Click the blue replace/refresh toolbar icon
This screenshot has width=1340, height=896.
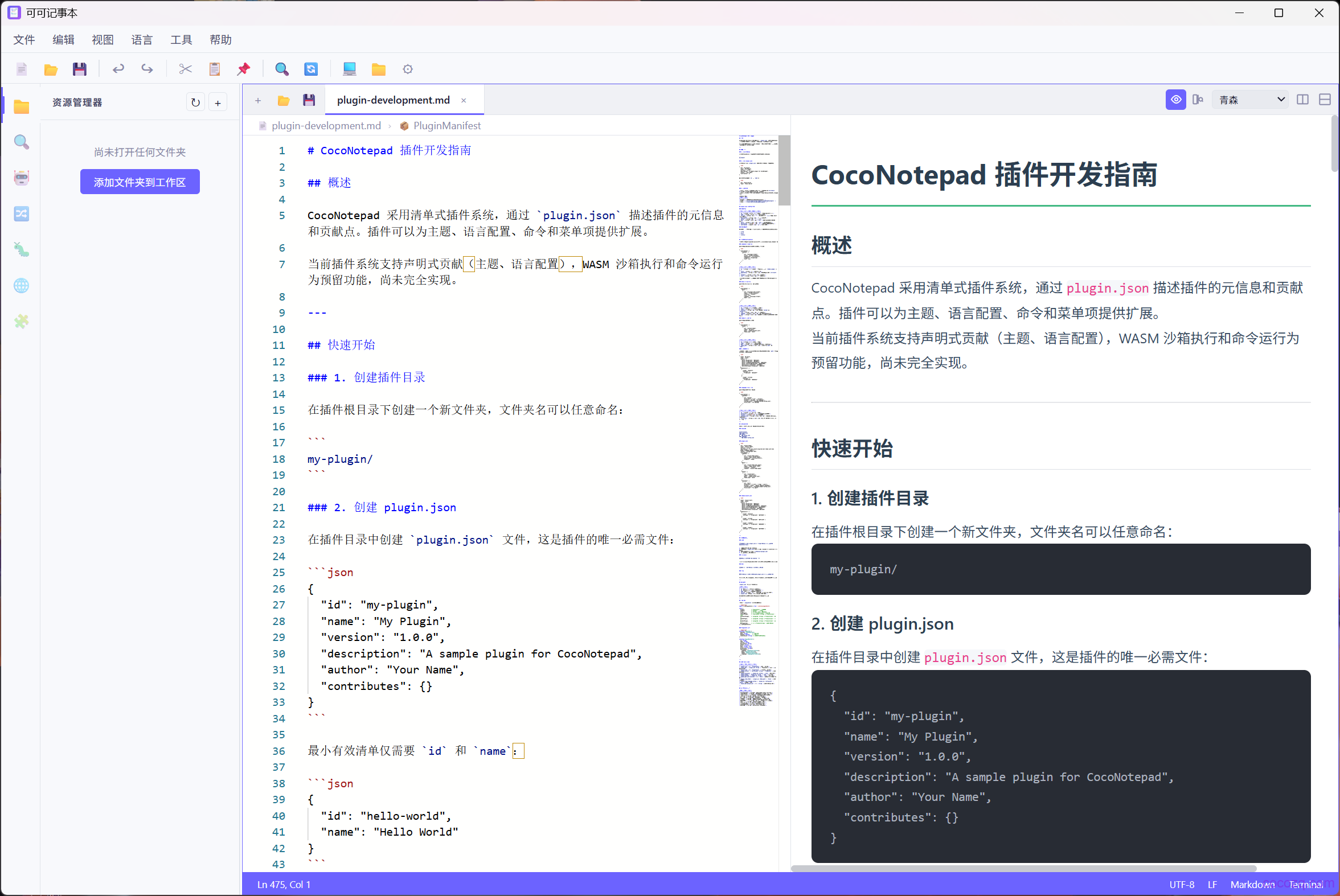(311, 69)
